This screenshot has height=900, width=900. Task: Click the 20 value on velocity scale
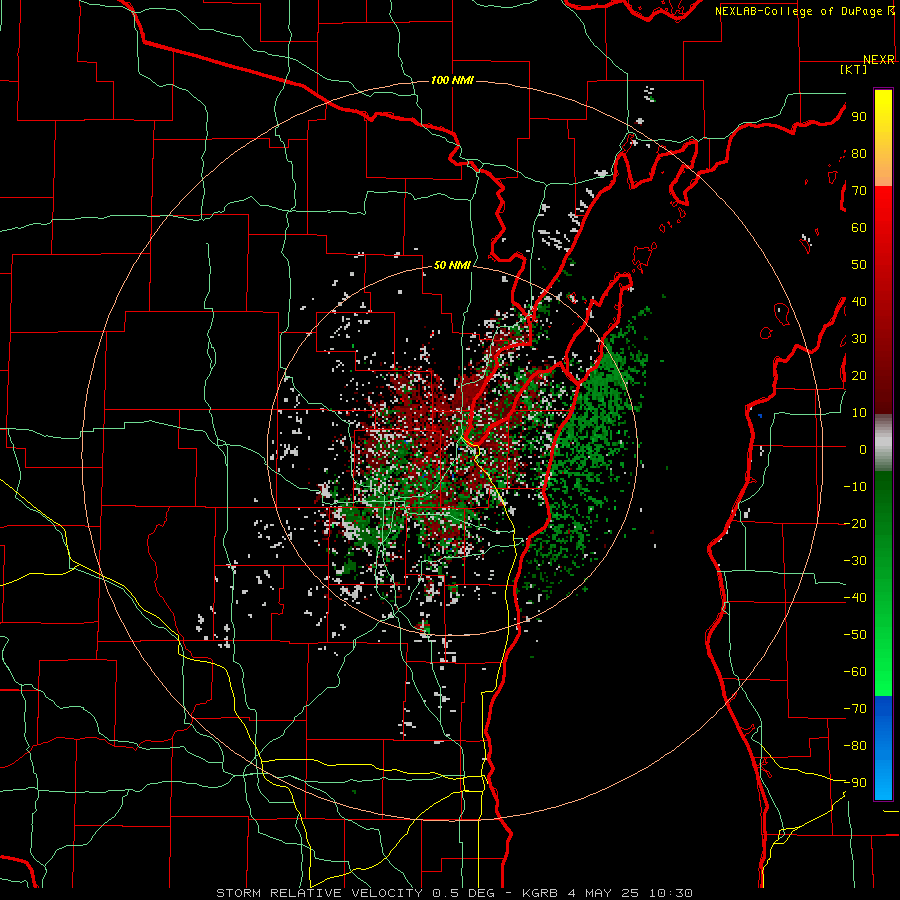pyautogui.click(x=859, y=375)
